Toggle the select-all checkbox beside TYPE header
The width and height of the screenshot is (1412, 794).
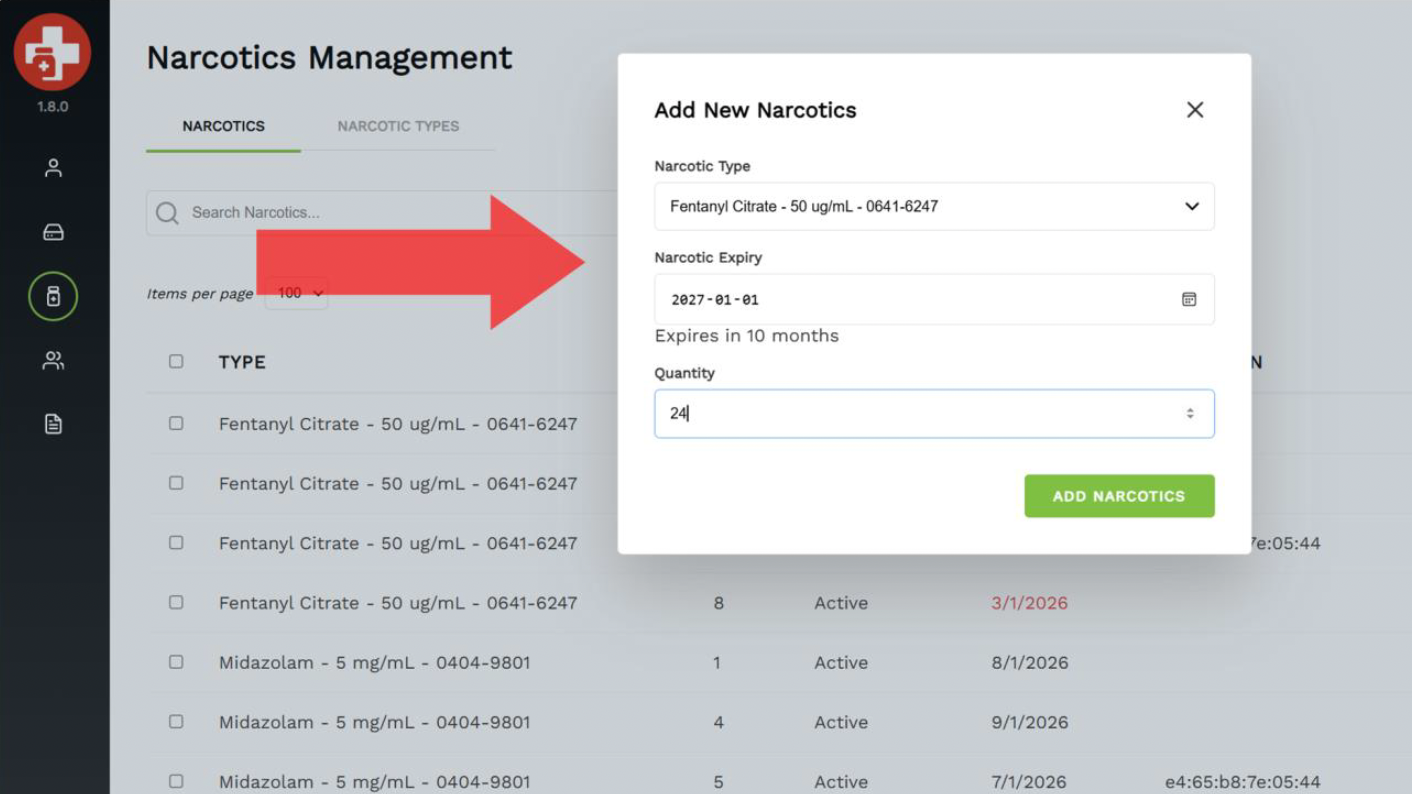pos(176,361)
